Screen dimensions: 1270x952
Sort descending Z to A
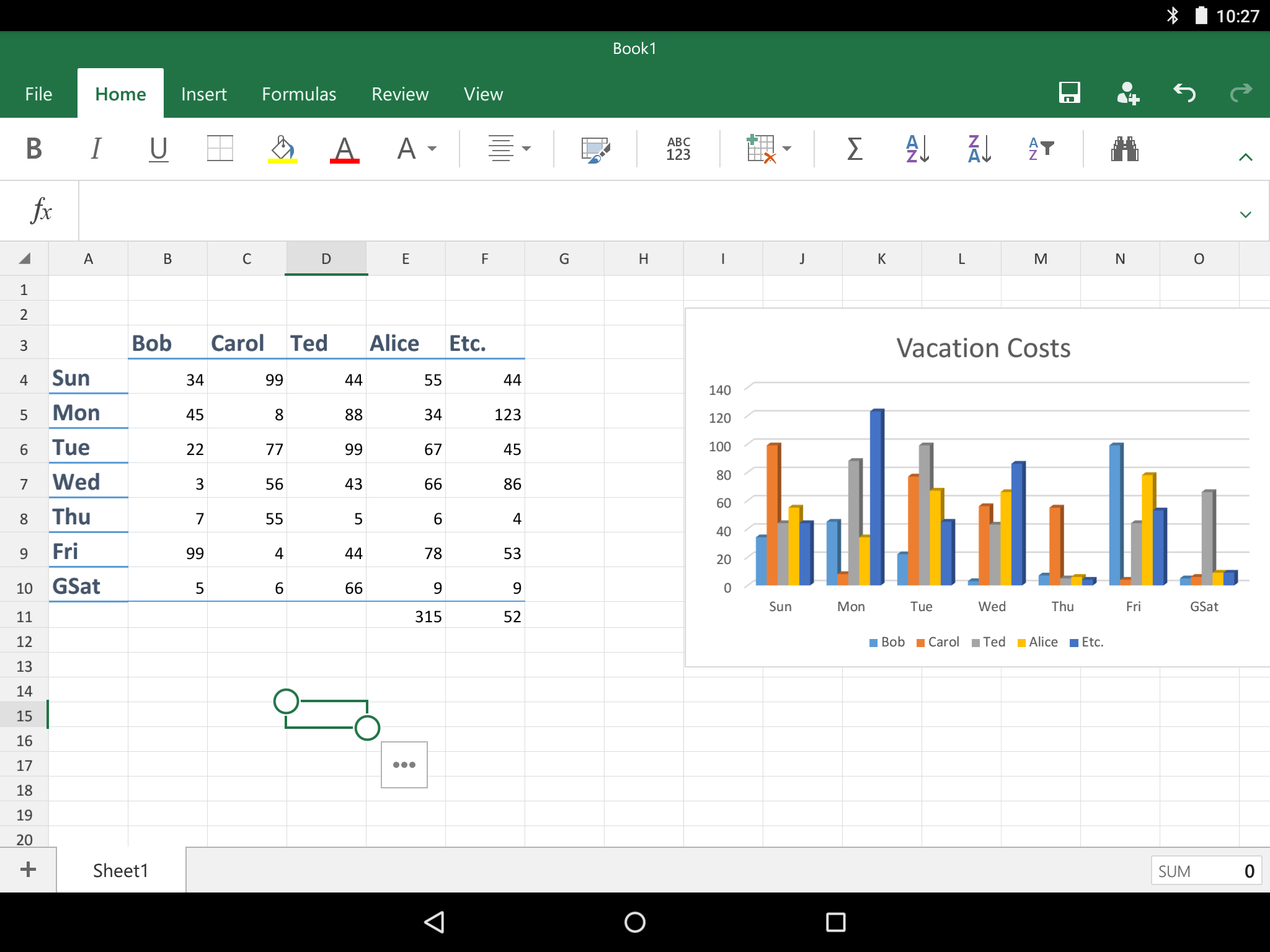click(979, 149)
